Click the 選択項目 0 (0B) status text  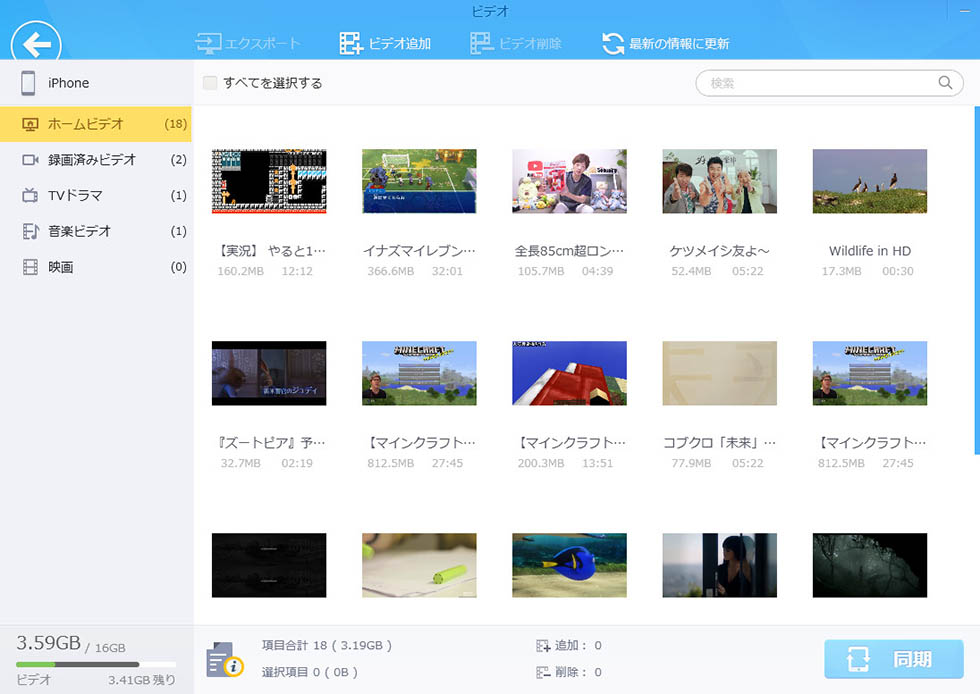(x=310, y=672)
